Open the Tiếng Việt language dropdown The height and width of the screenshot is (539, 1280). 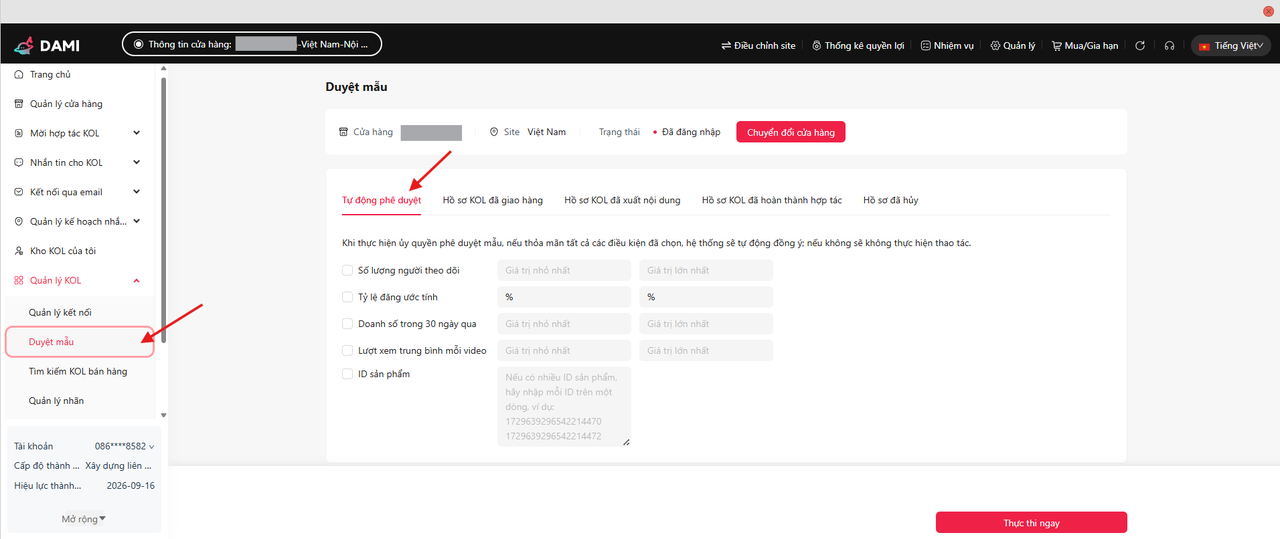1231,45
